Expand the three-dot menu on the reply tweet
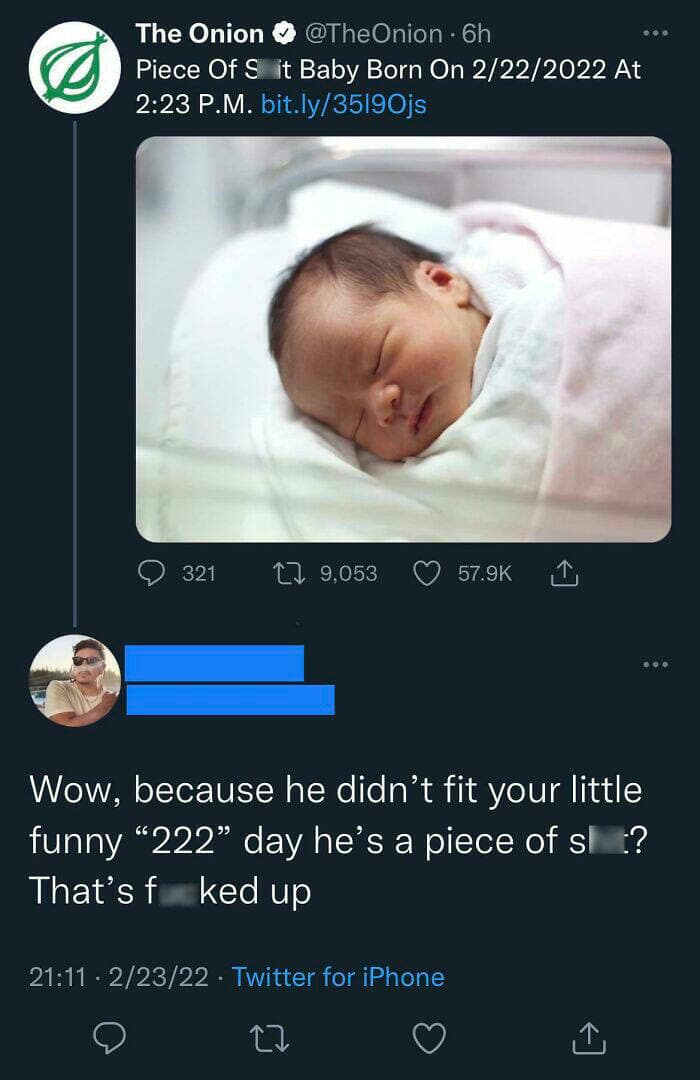This screenshot has width=700, height=1080. 654,664
